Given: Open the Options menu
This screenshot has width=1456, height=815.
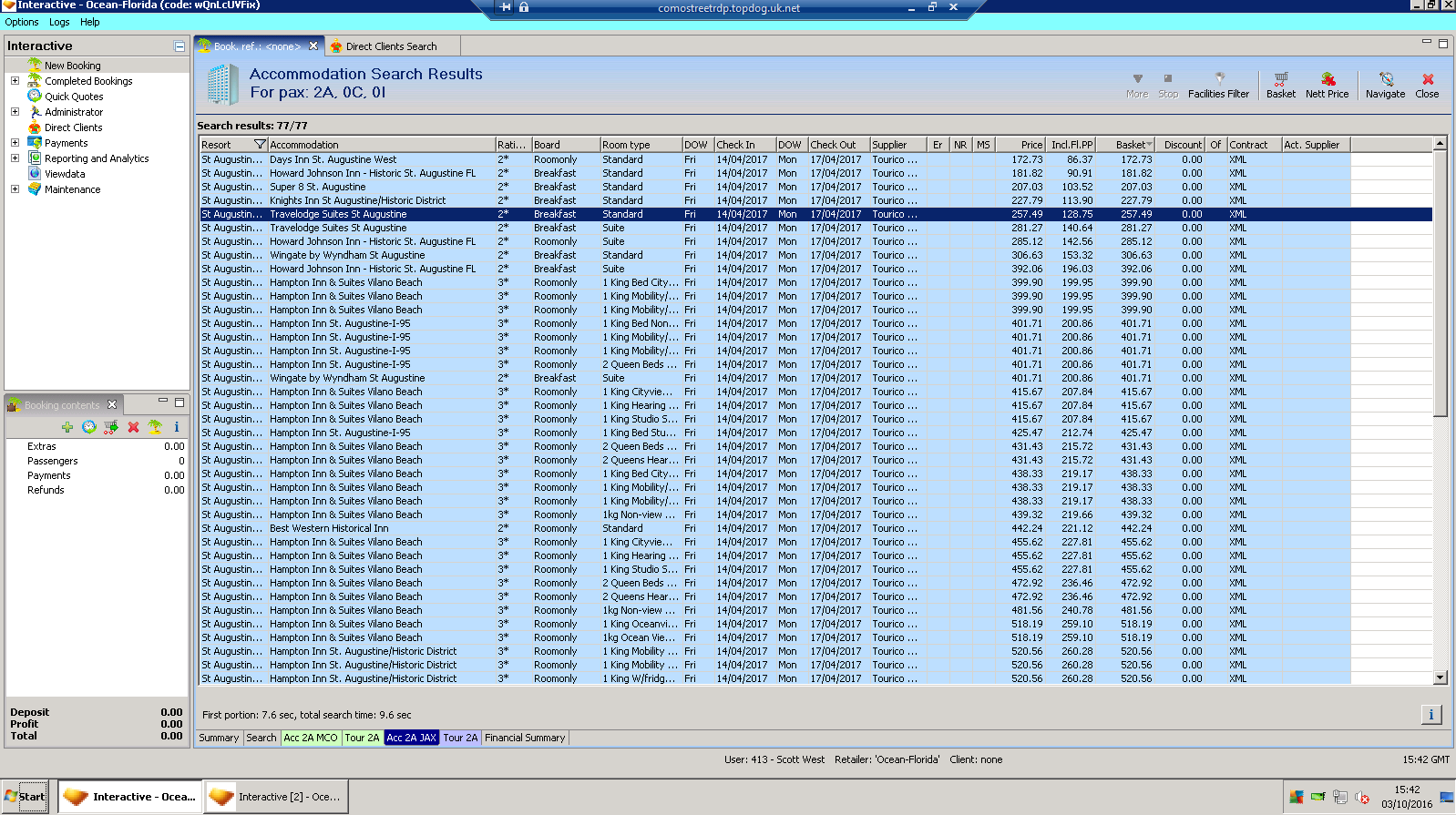Looking at the screenshot, I should [x=22, y=22].
